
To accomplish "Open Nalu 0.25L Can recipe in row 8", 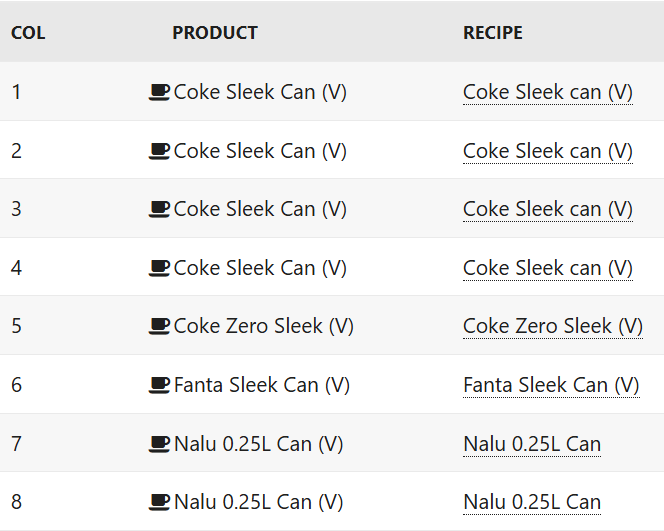I will 532,502.
